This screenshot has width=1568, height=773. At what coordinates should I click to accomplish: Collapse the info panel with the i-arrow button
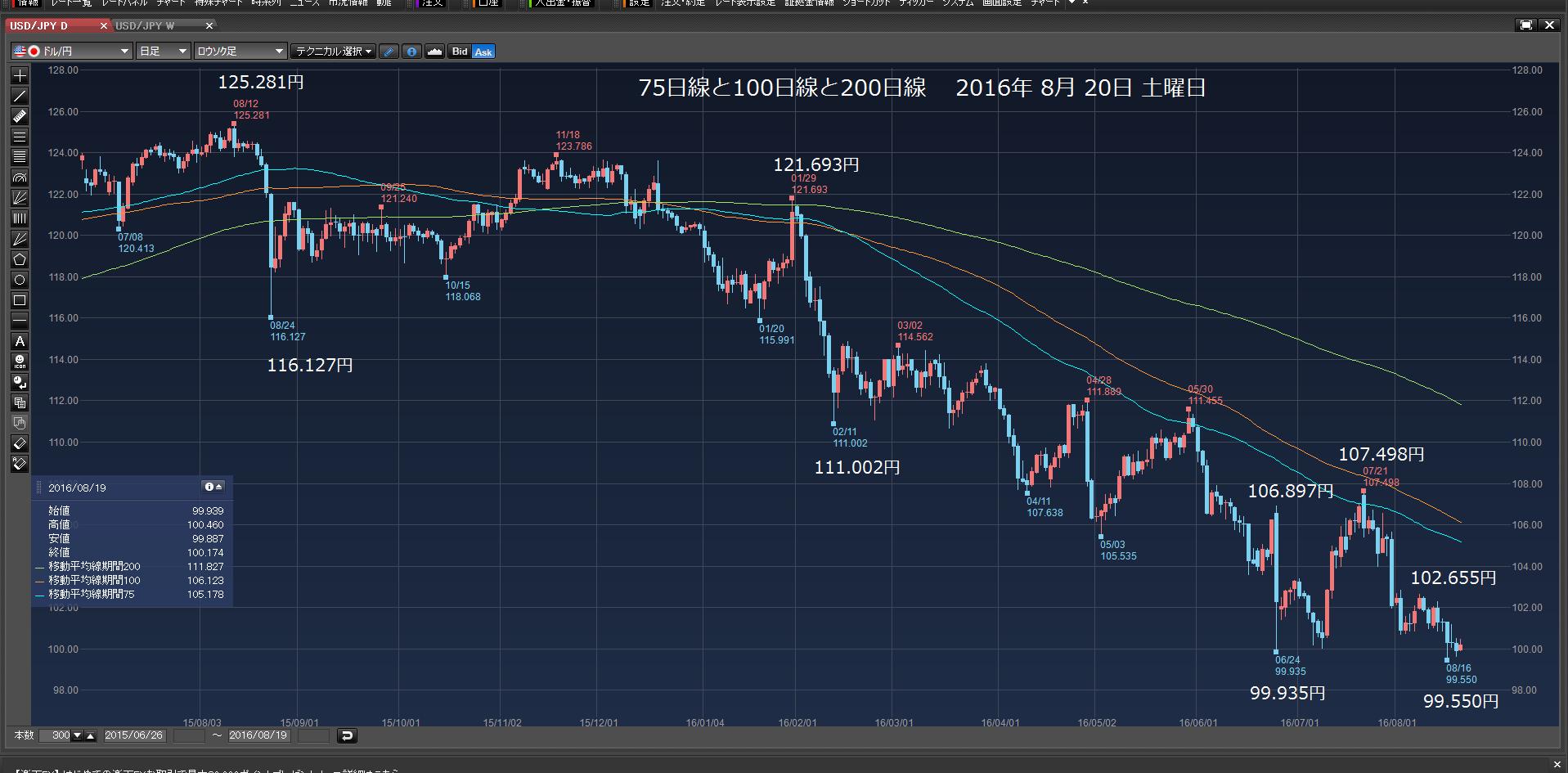click(213, 487)
